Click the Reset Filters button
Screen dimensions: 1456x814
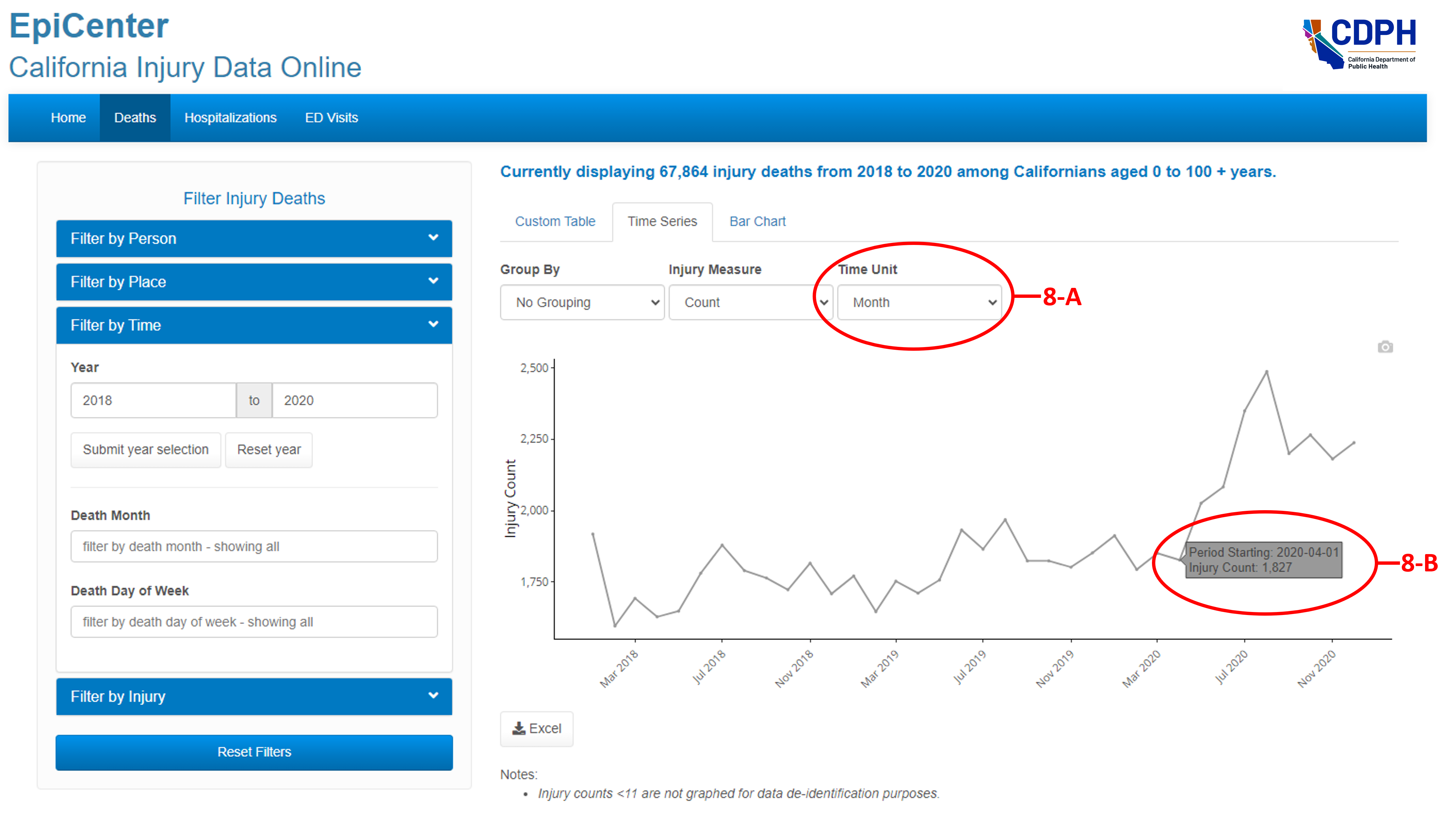coord(254,752)
